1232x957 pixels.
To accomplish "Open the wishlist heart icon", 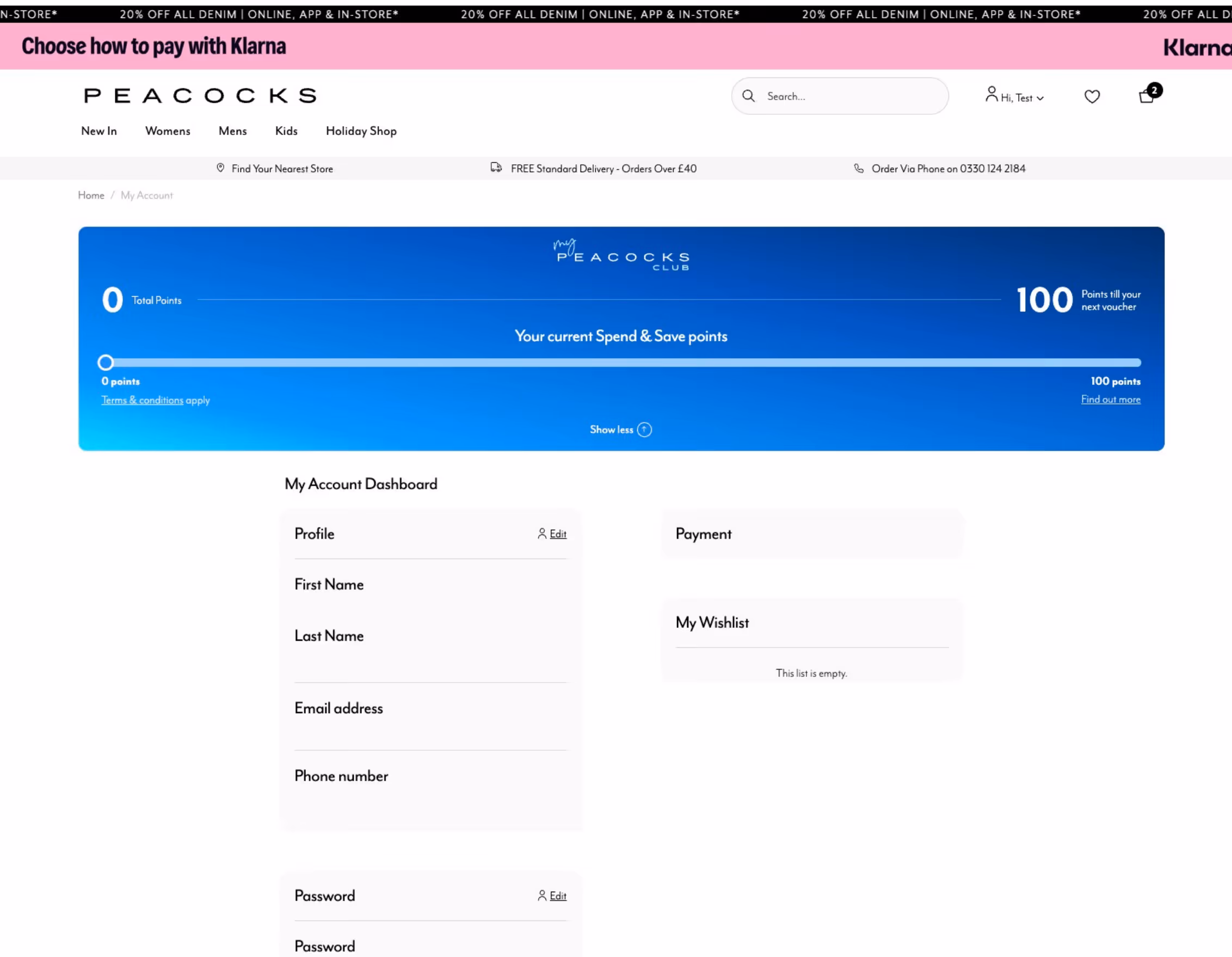I will tap(1092, 96).
